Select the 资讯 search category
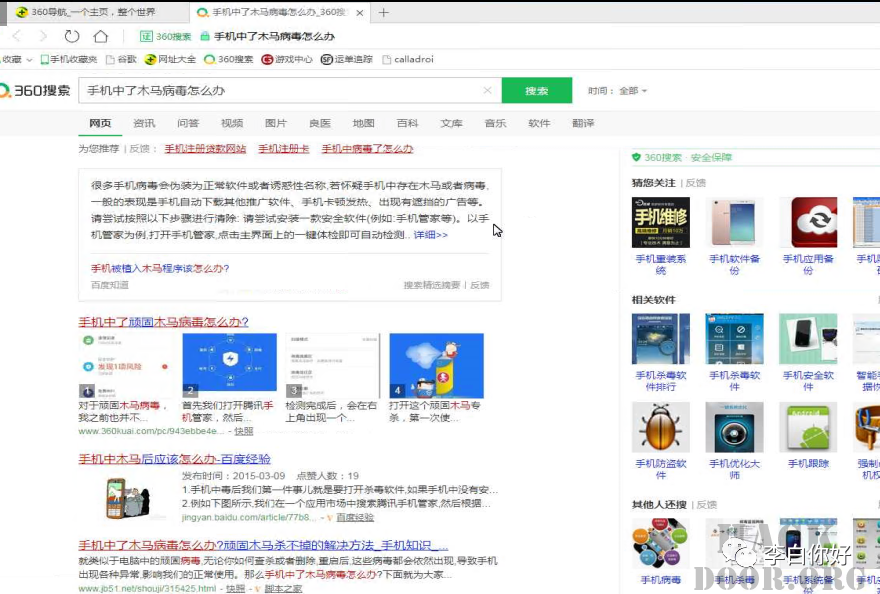This screenshot has width=880, height=594. click(144, 123)
